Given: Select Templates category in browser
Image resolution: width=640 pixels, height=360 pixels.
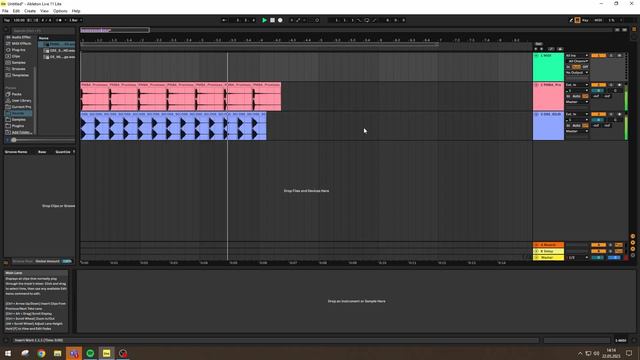Looking at the screenshot, I should point(18,75).
